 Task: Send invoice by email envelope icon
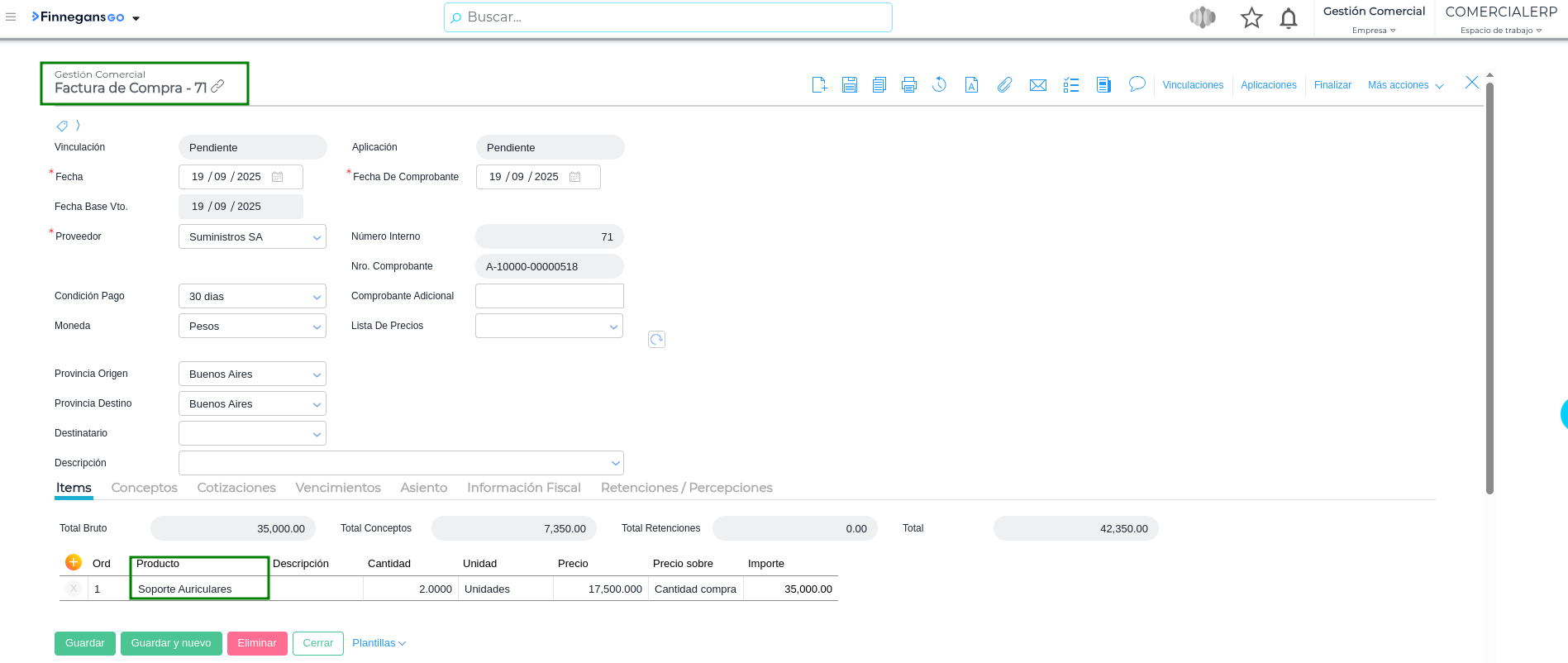click(1038, 85)
